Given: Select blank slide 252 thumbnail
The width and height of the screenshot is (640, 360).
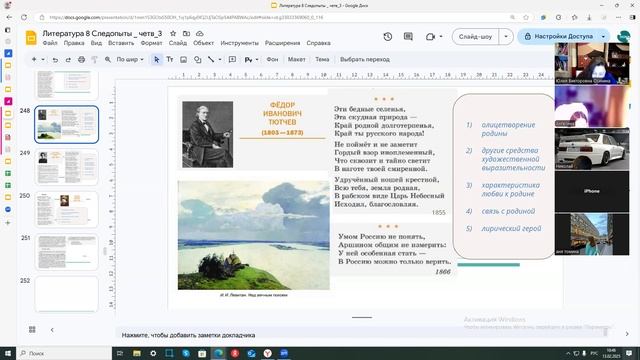Looking at the screenshot, I should [67, 294].
